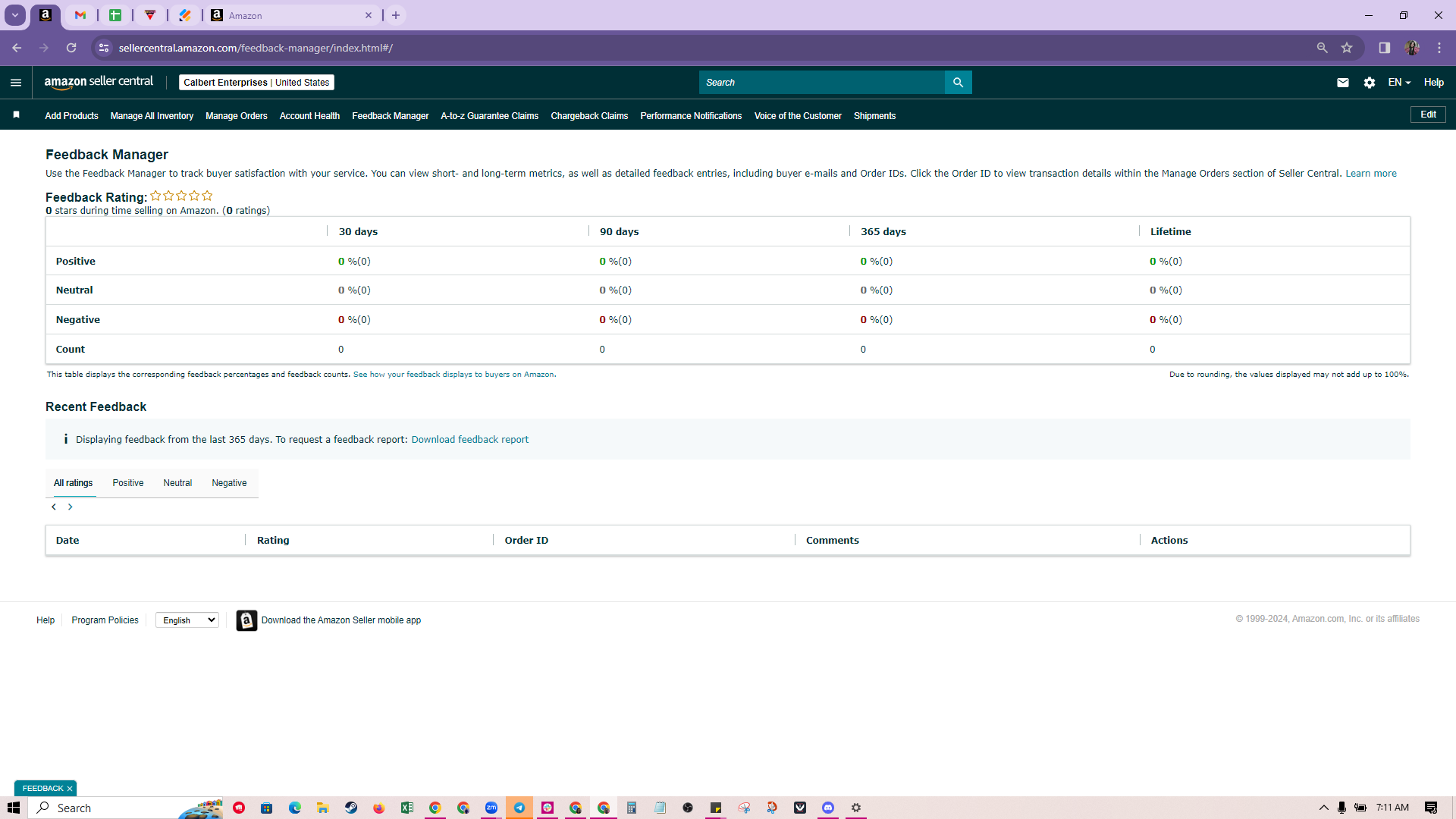
Task: Open Account Health page
Action: [x=309, y=116]
